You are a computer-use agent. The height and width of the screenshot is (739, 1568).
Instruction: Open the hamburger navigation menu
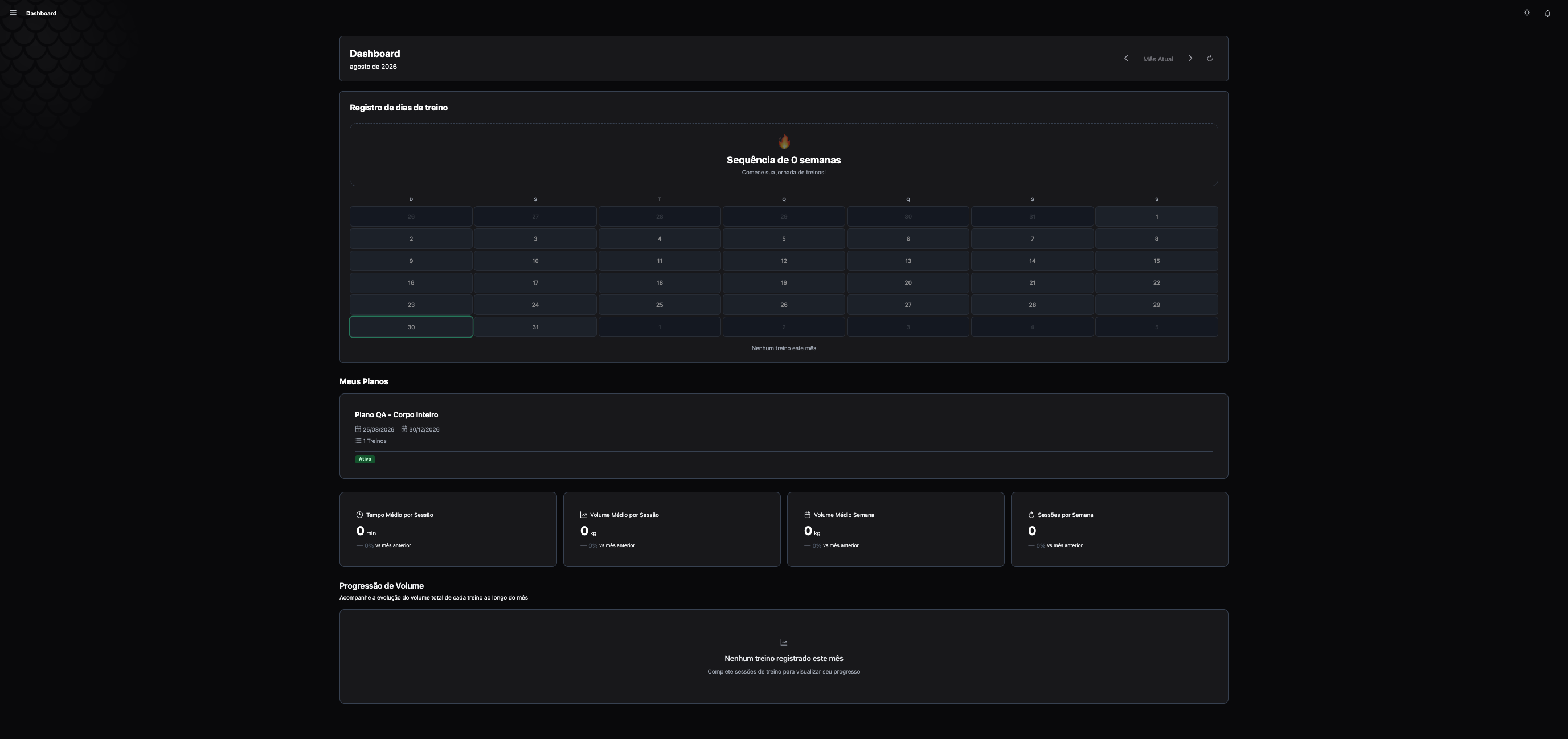pos(13,13)
